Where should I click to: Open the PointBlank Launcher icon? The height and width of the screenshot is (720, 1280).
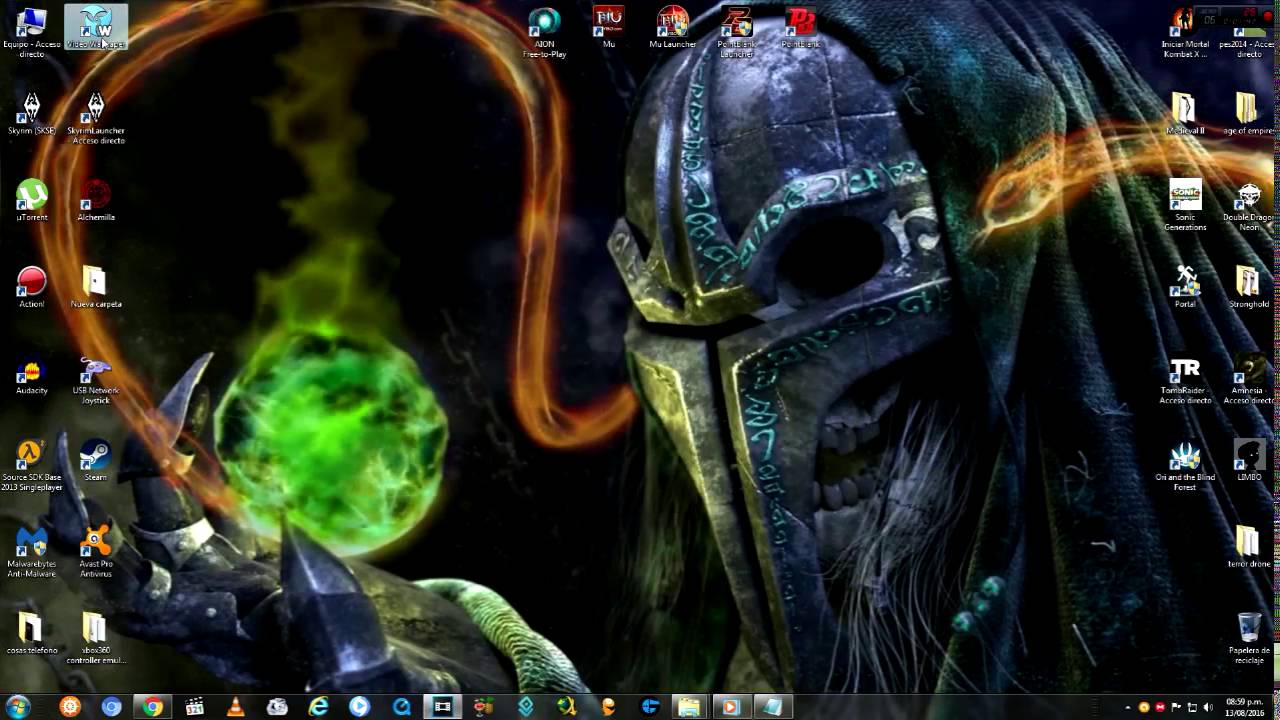736,32
